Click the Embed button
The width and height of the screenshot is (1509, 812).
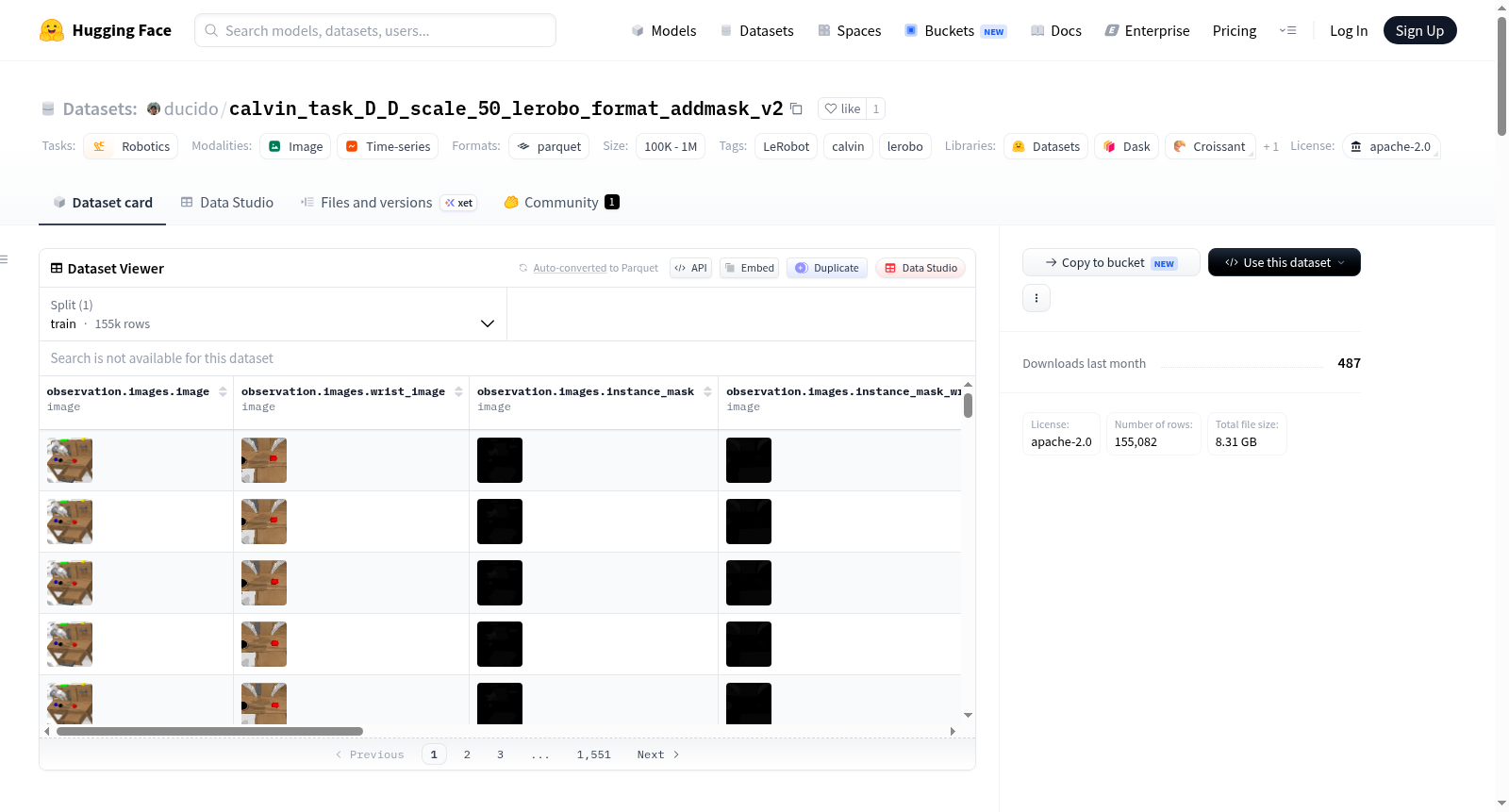[x=750, y=268]
